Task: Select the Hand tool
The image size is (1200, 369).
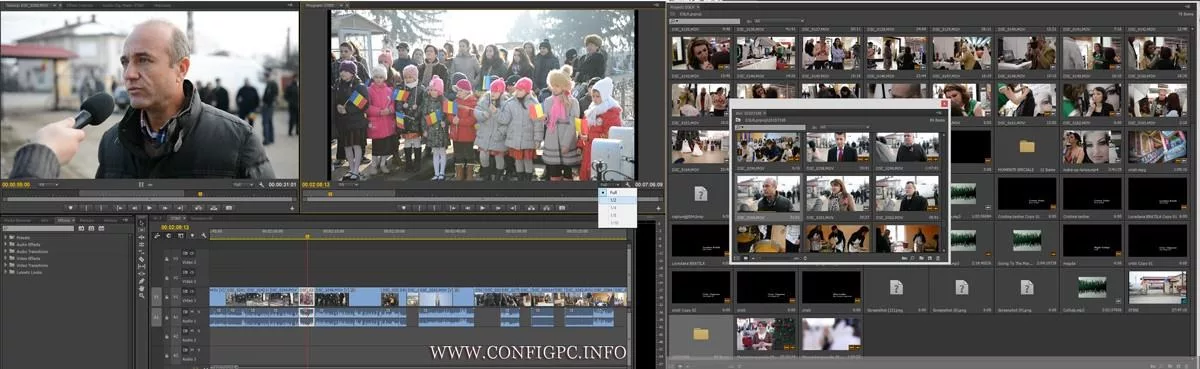Action: pyautogui.click(x=141, y=288)
